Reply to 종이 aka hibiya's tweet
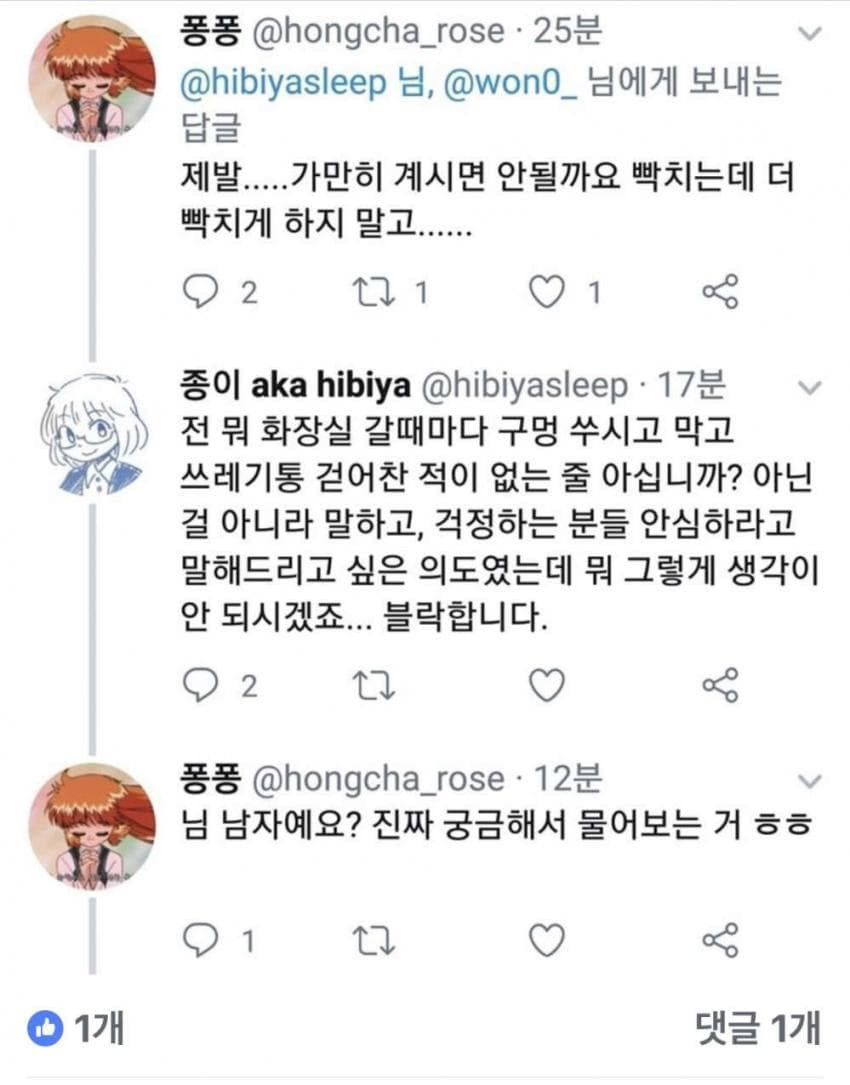The width and height of the screenshot is (850, 1085). pyautogui.click(x=203, y=685)
